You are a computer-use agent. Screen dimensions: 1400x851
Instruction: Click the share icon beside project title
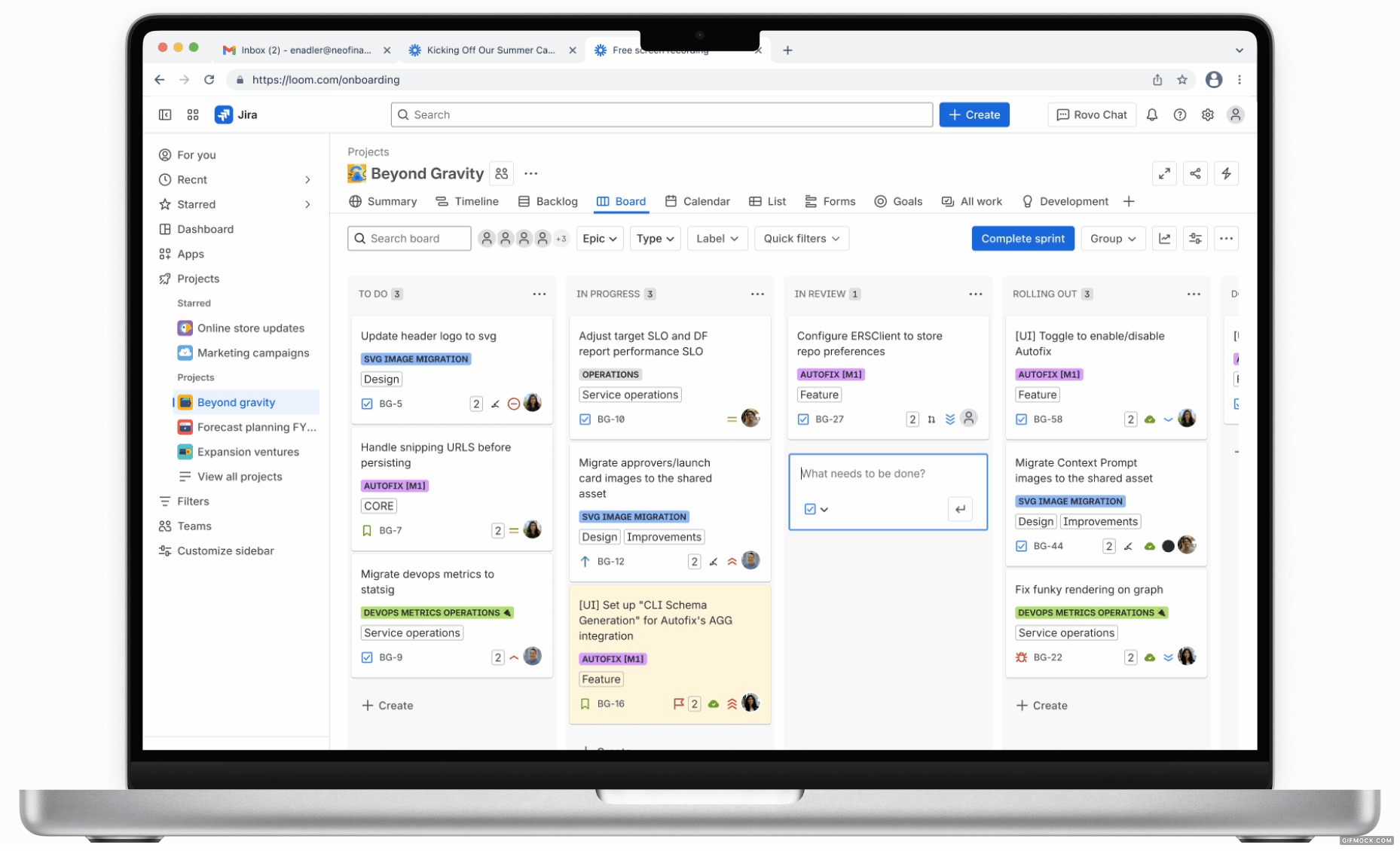coord(1196,174)
